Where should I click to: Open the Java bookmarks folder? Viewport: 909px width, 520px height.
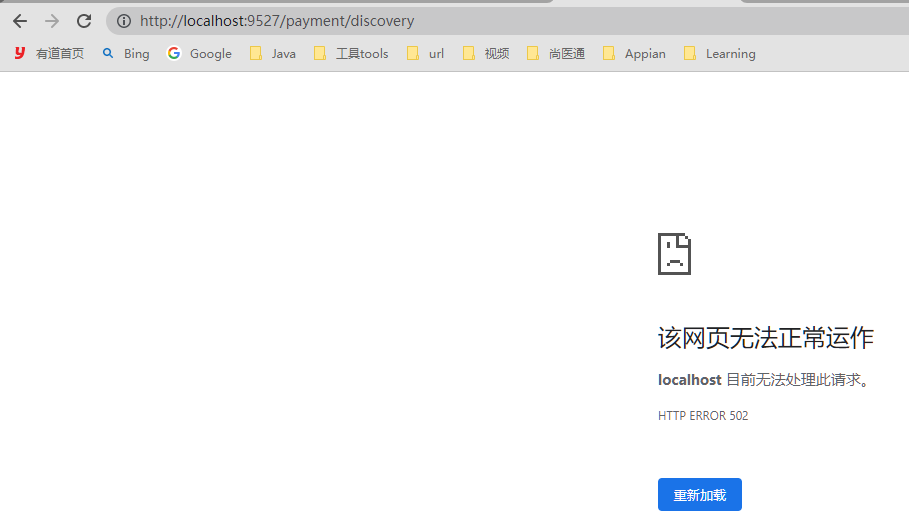tap(272, 53)
